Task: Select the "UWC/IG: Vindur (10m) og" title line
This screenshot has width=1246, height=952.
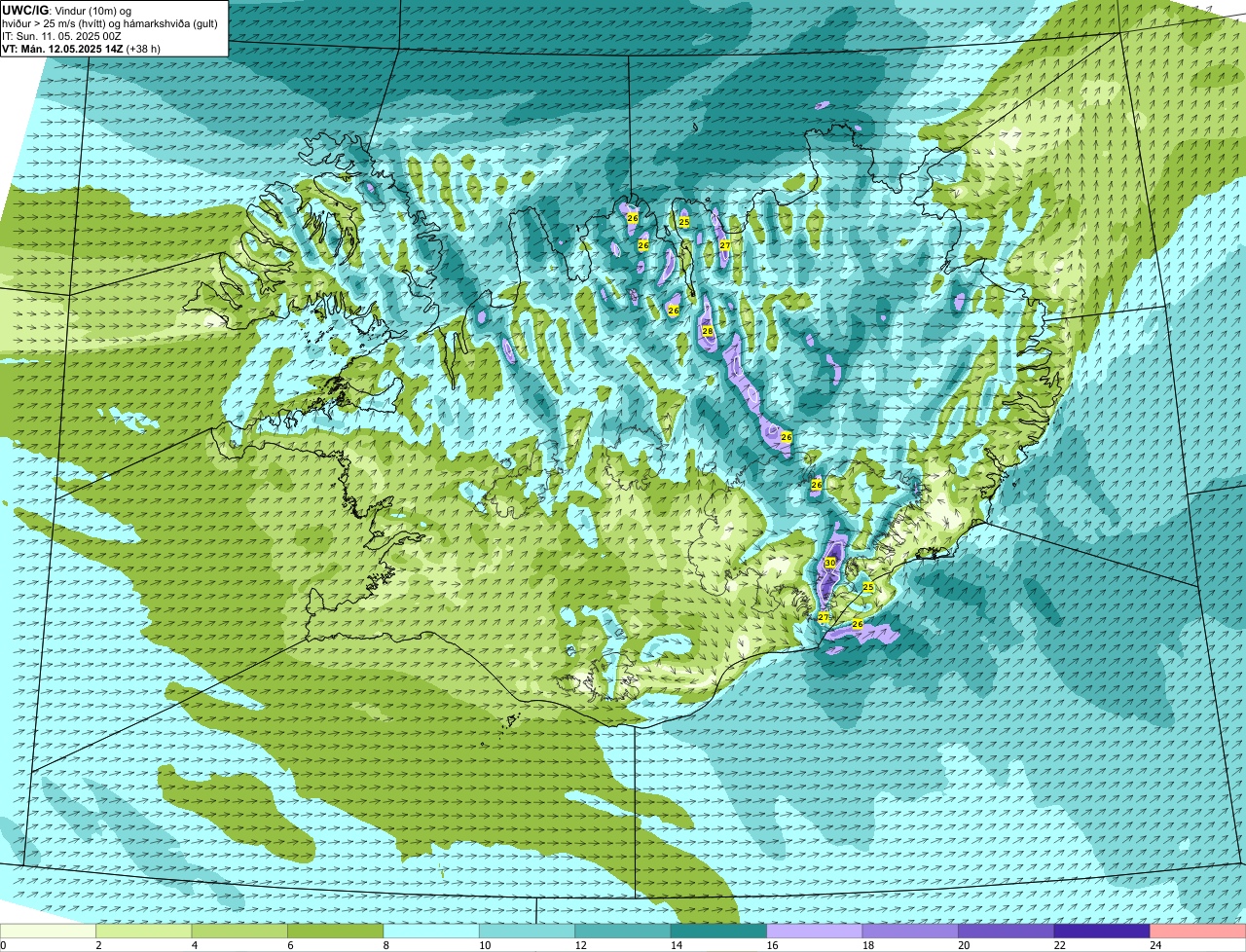Action: pyautogui.click(x=67, y=11)
